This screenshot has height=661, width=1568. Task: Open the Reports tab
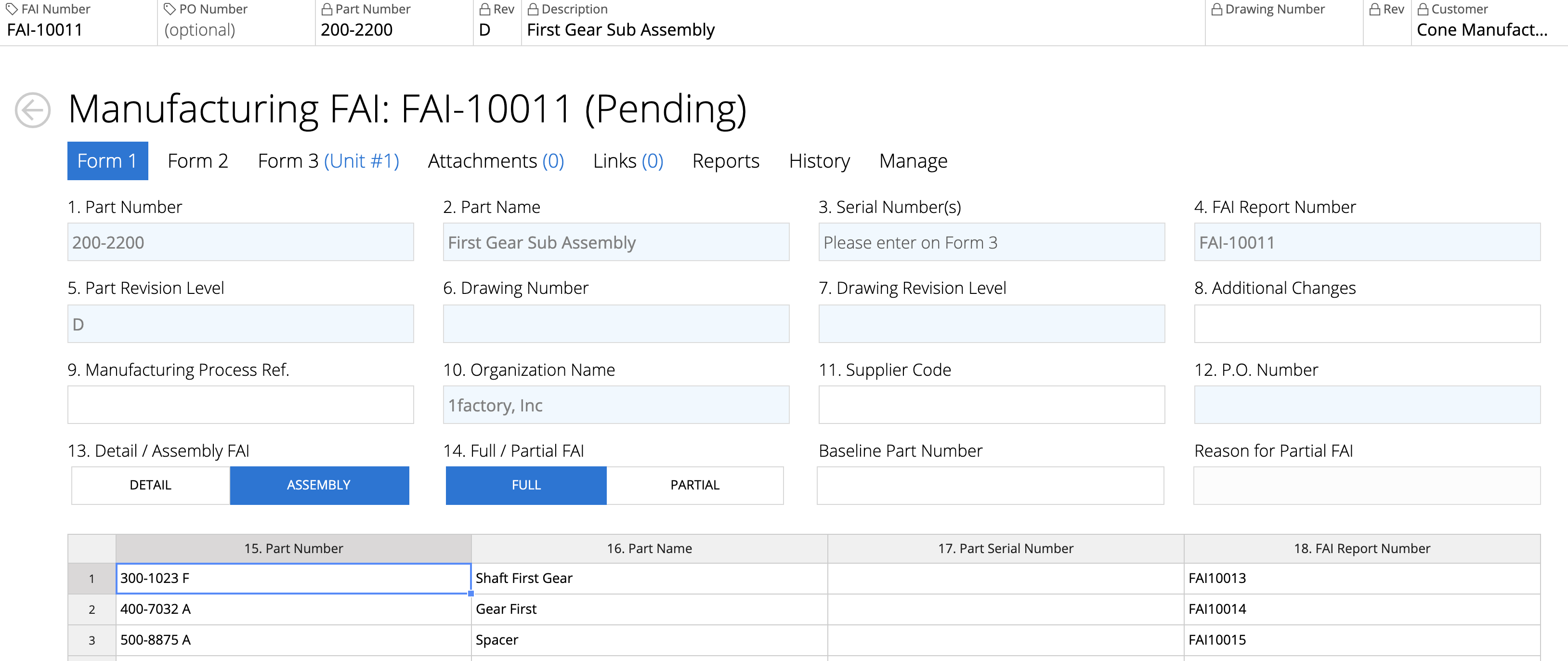[x=726, y=161]
